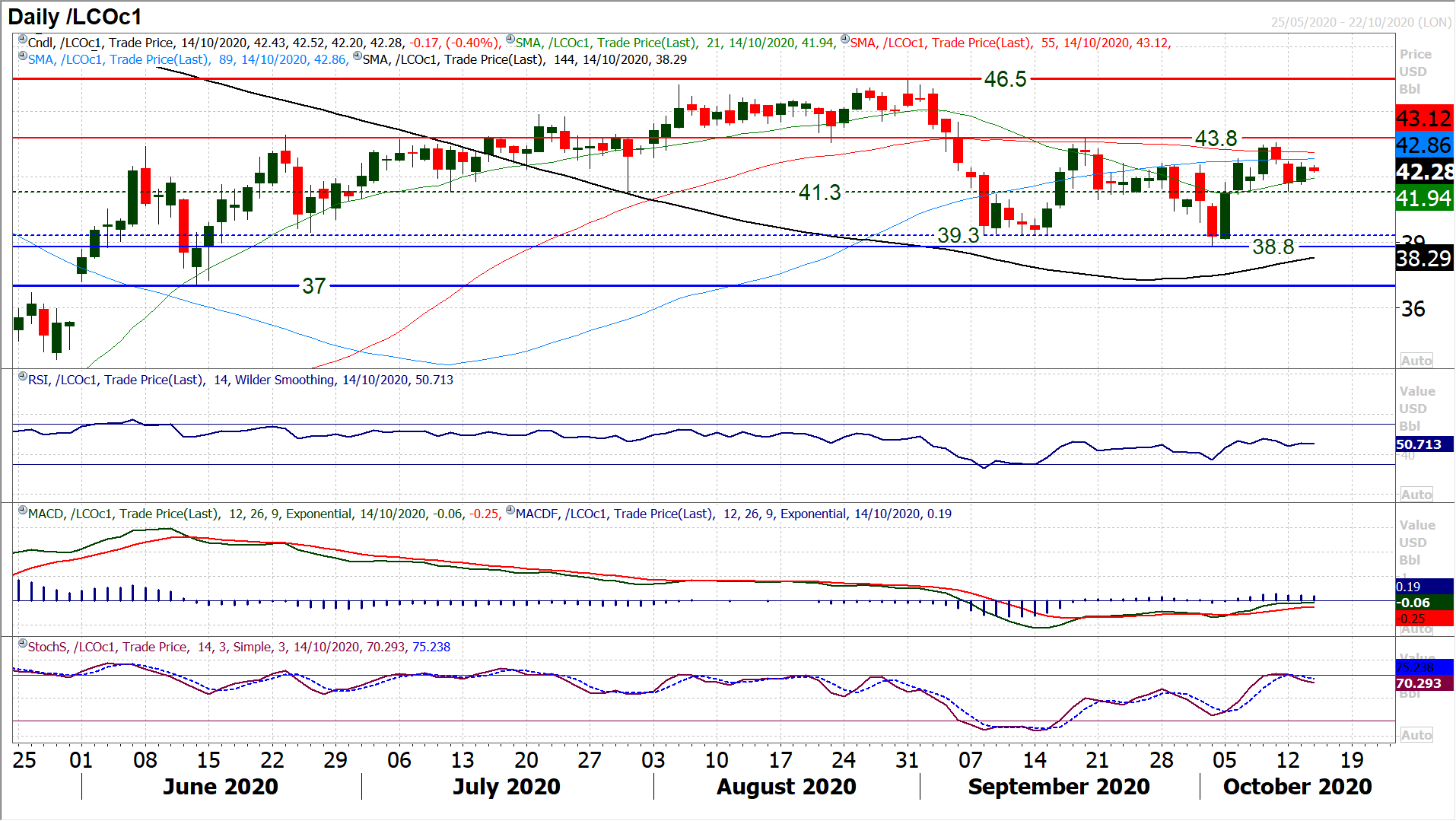Viewport: 1456px width, 821px height.
Task: Click the green 41.94 price axis tag
Action: [x=1424, y=199]
